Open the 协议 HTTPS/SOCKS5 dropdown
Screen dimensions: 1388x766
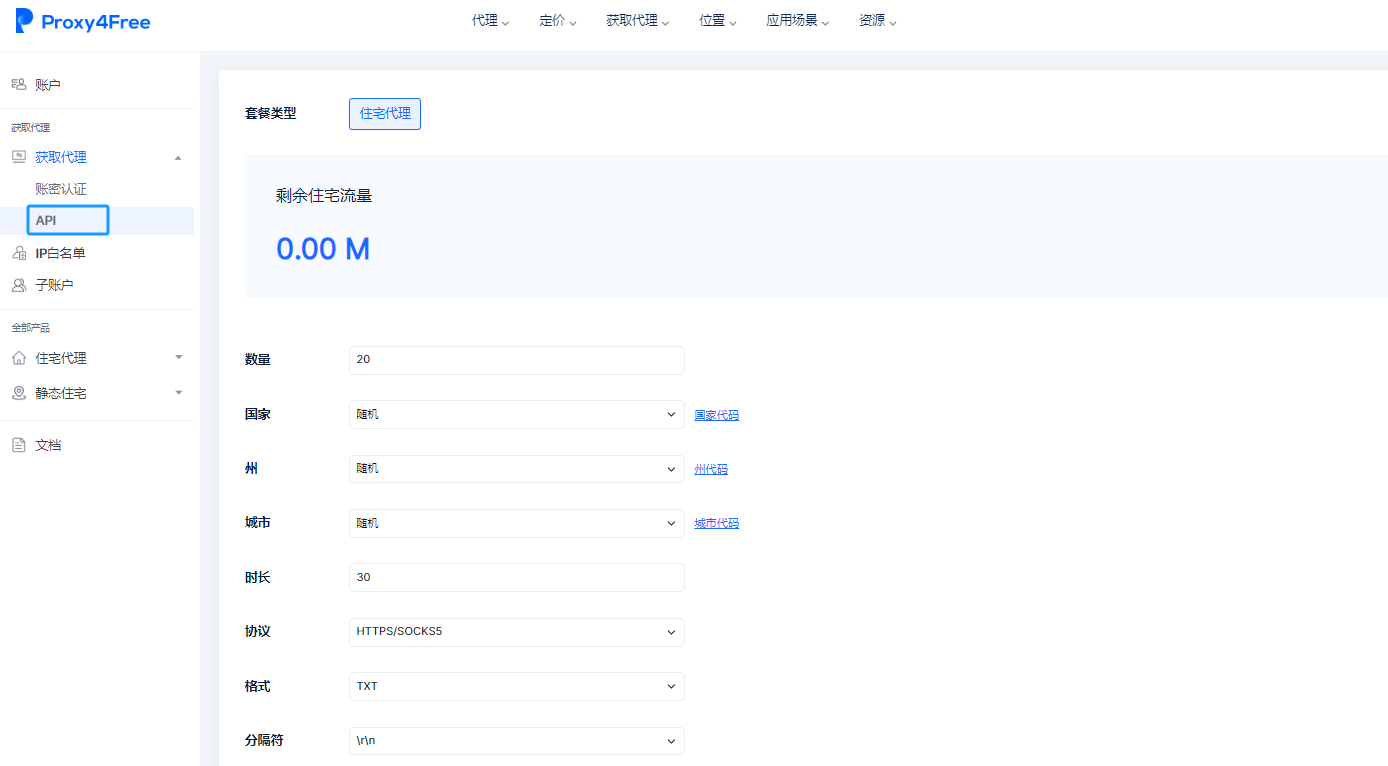tap(516, 632)
